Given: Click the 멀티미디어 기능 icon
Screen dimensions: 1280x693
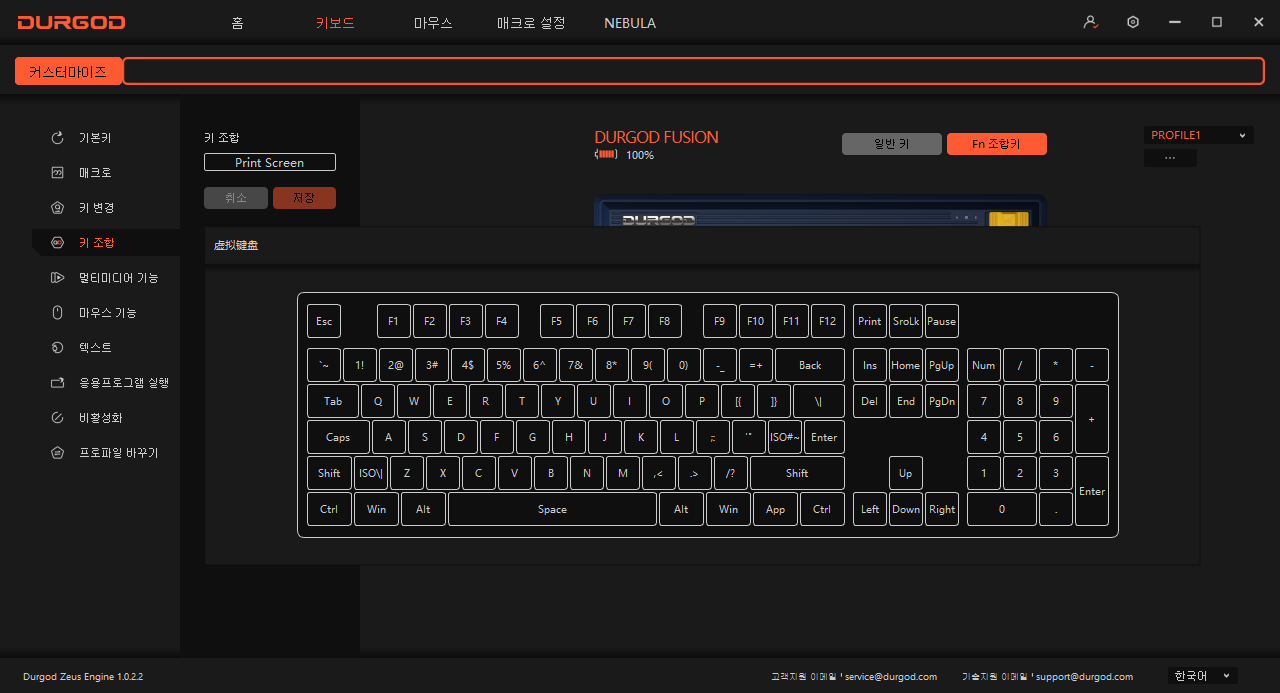Looking at the screenshot, I should coord(58,278).
